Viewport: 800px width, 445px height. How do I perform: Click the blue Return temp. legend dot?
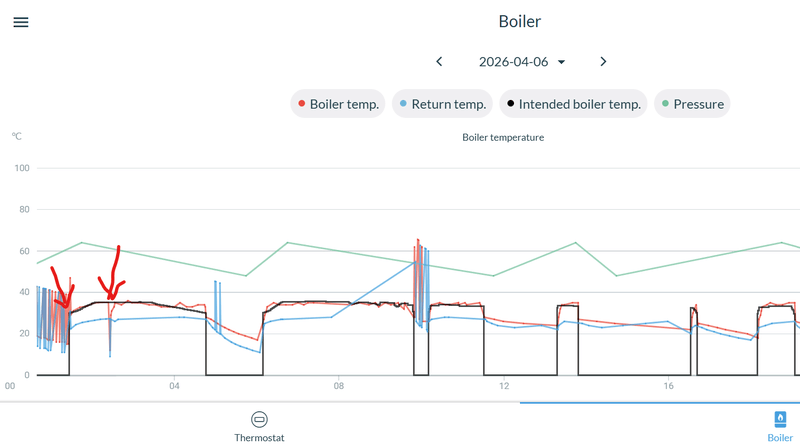(x=402, y=104)
